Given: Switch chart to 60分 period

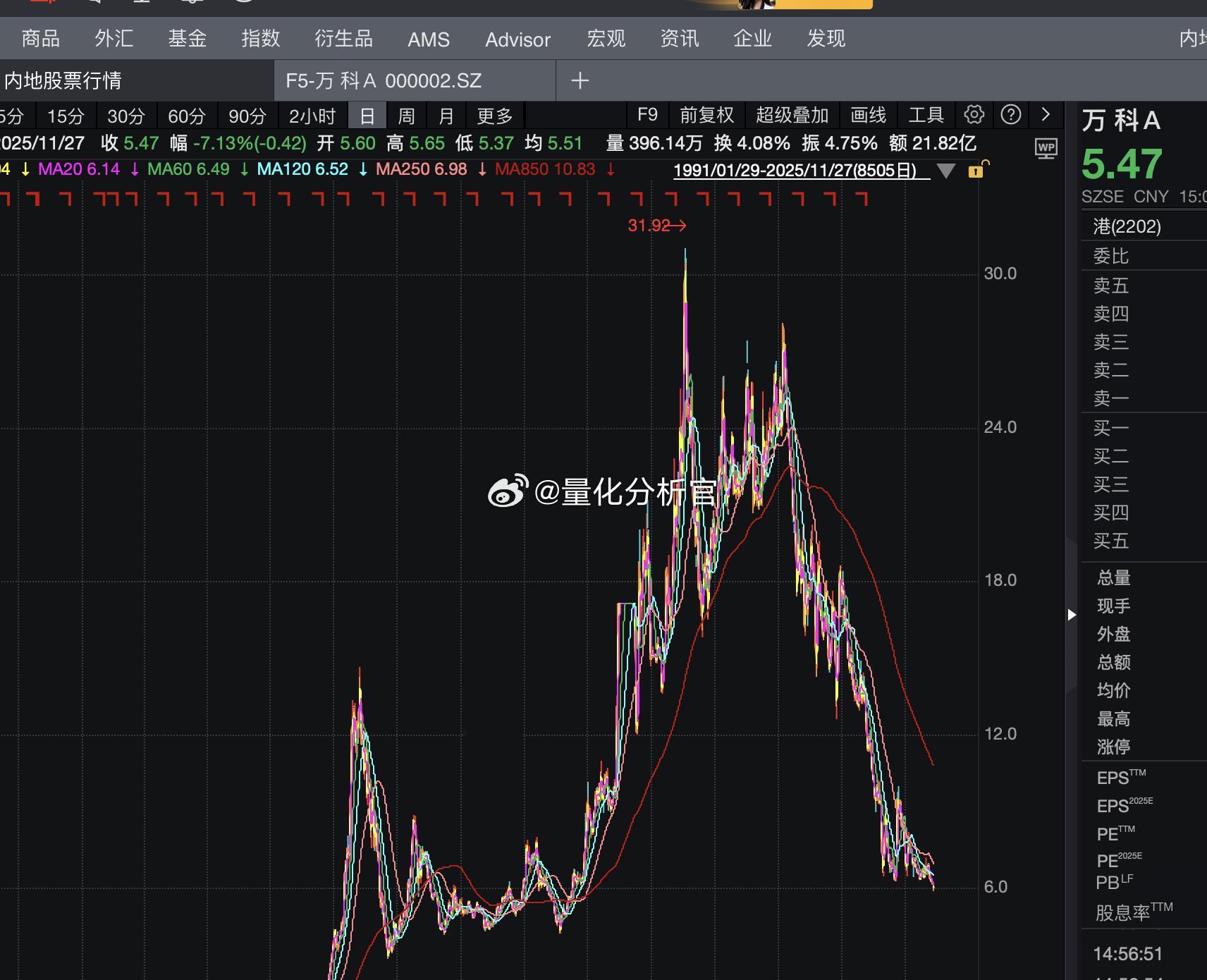Looking at the screenshot, I should (187, 116).
